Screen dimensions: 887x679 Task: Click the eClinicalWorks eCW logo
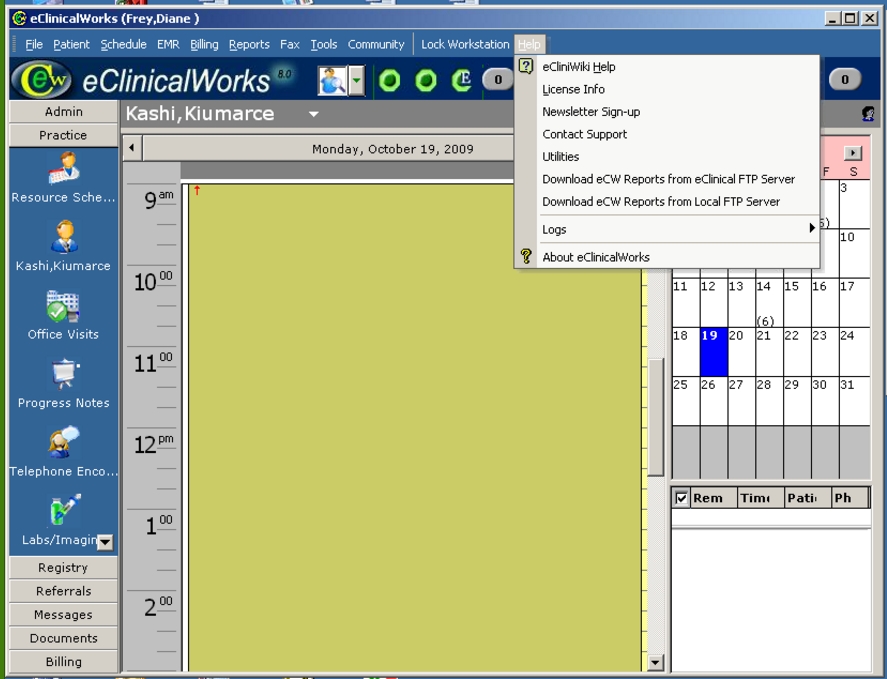point(41,80)
